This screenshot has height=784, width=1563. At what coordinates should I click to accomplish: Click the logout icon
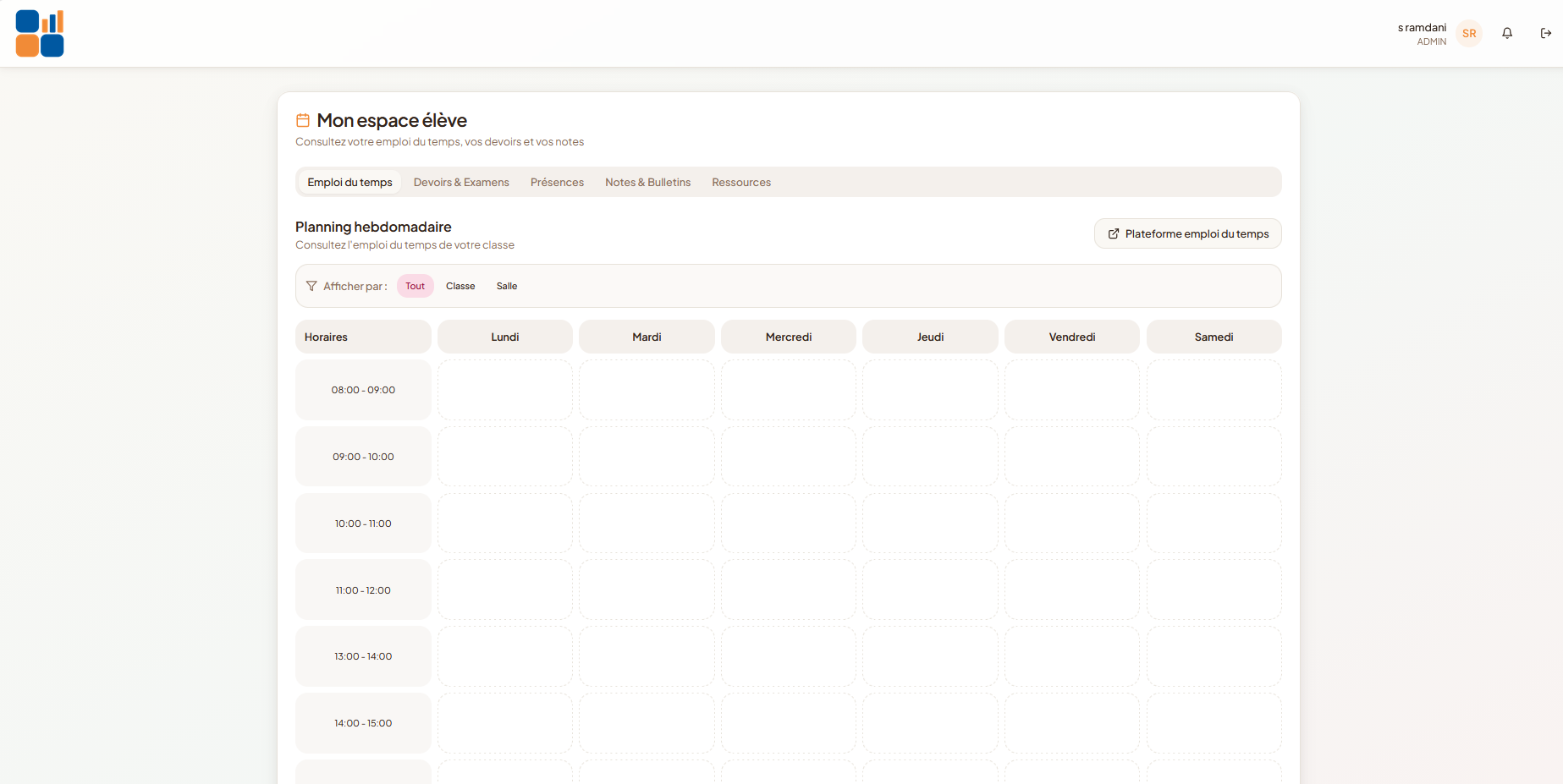coord(1546,33)
